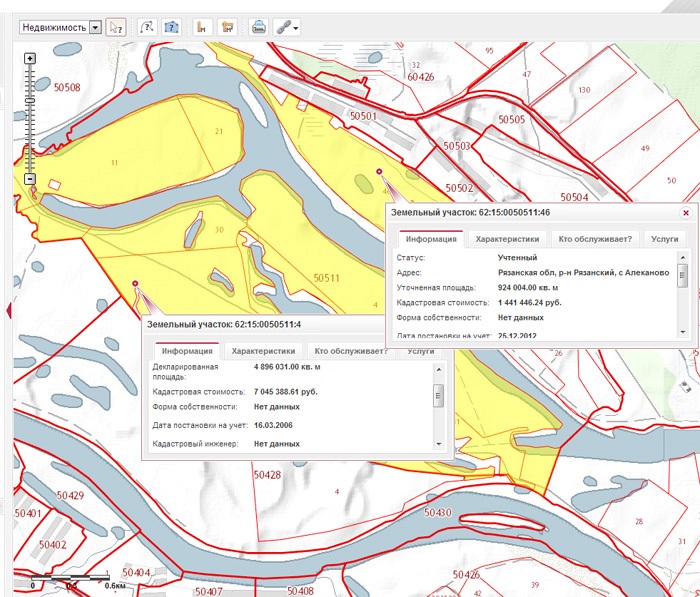Viewport: 700px width, 597px height.
Task: Open Услуги tab in parcel :46 popup
Action: pyautogui.click(x=664, y=239)
